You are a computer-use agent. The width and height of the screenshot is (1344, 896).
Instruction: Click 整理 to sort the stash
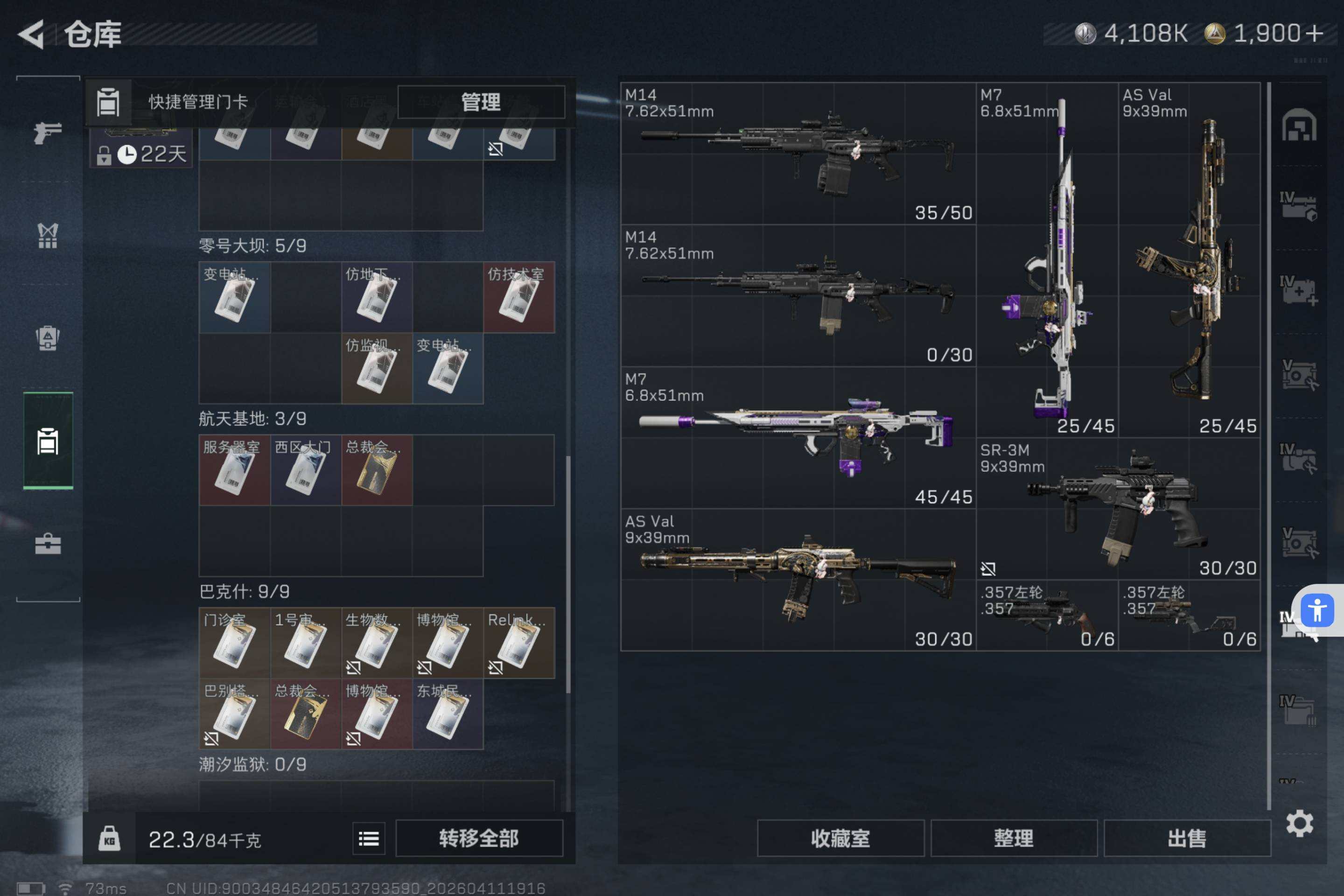1014,838
